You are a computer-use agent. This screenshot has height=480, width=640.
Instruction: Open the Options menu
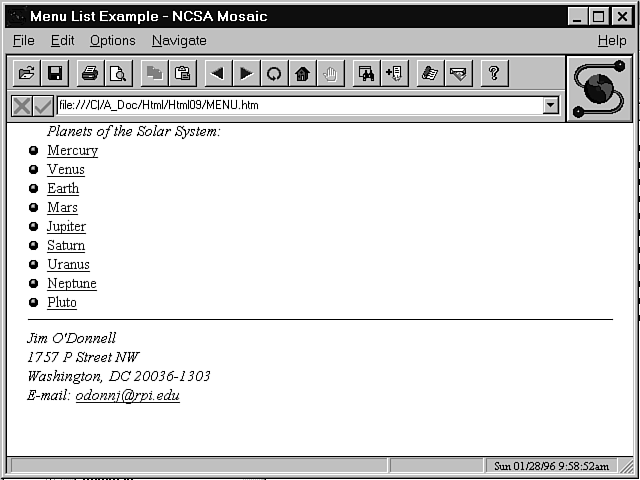click(x=112, y=40)
